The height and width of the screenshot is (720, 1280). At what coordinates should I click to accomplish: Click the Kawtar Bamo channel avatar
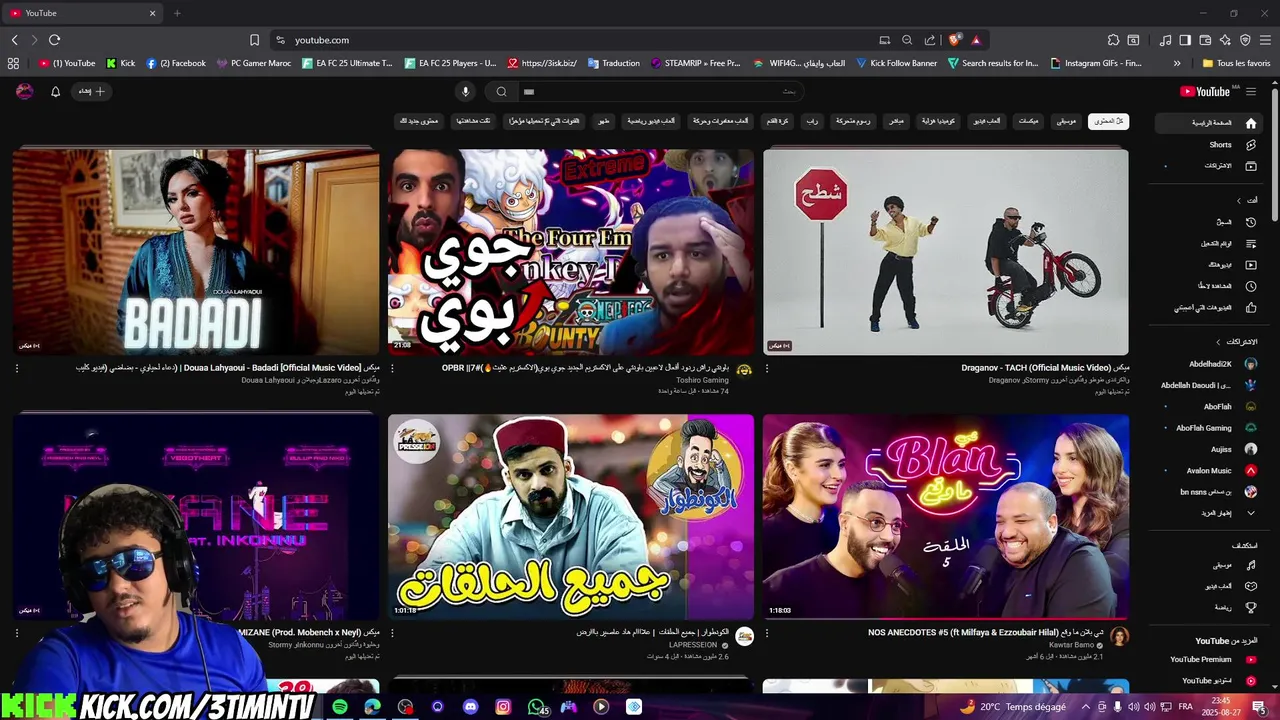pyautogui.click(x=1119, y=636)
